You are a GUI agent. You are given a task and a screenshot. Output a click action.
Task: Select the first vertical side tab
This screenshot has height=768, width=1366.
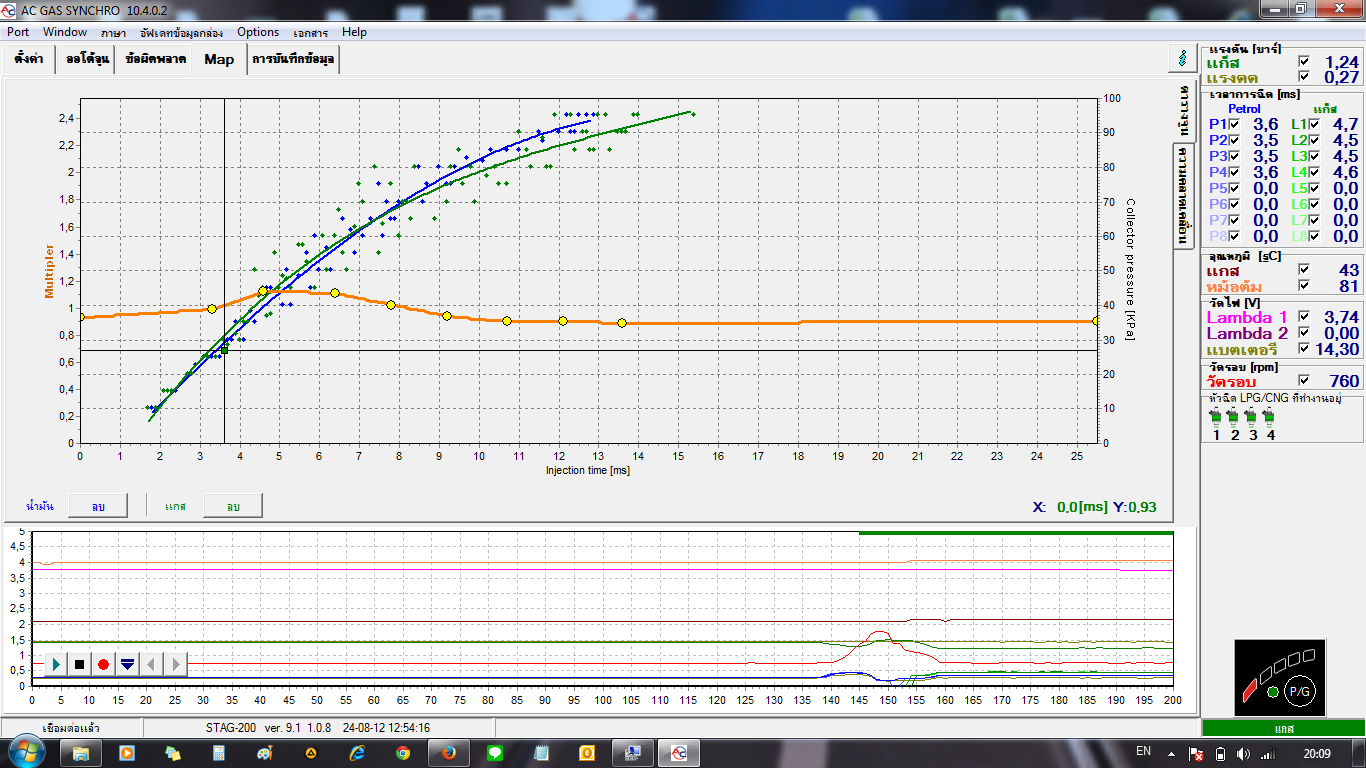(1185, 109)
